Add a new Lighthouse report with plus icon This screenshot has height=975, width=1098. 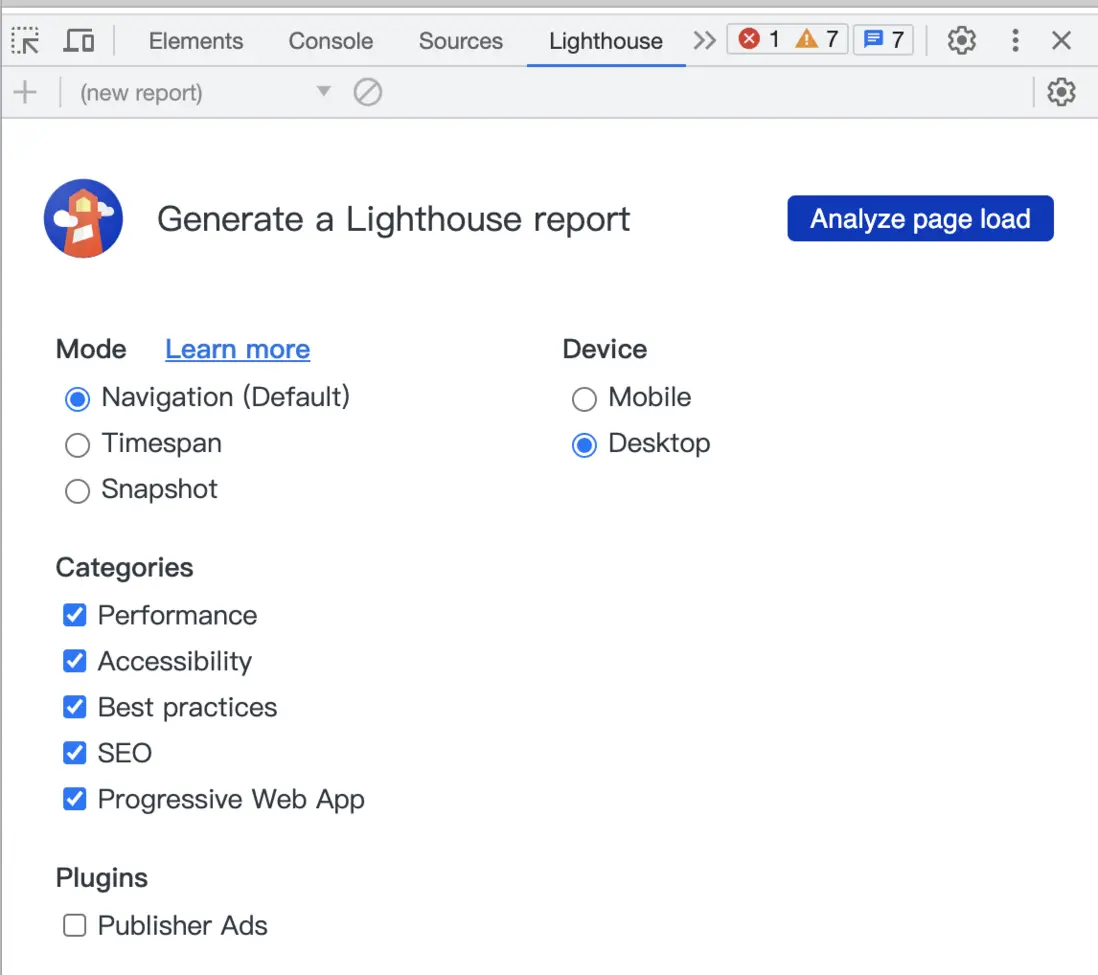25,92
